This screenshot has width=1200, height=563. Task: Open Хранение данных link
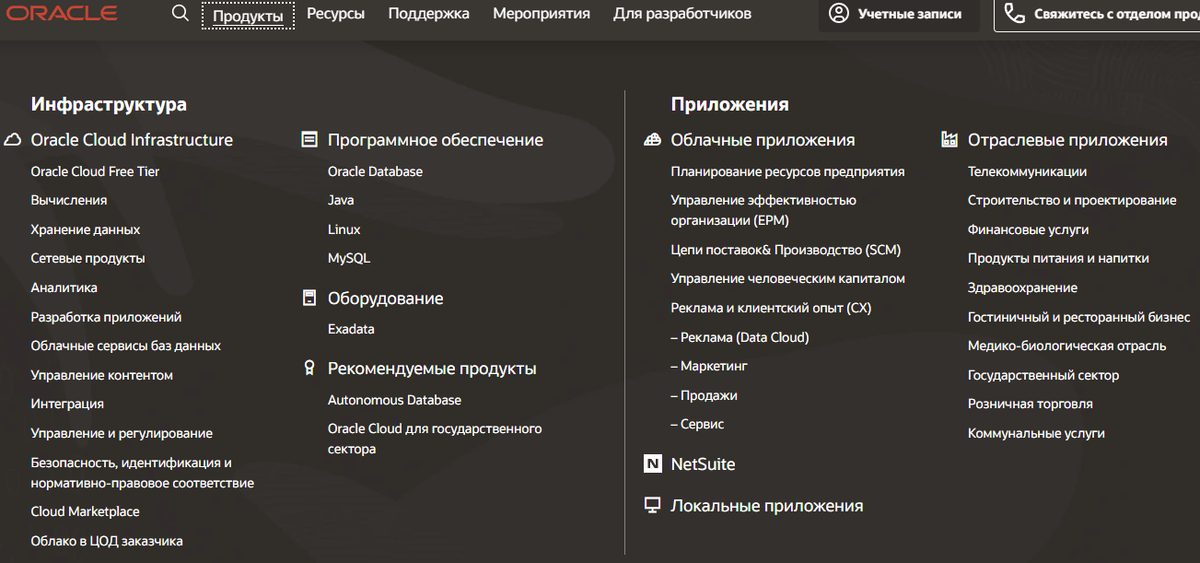click(x=85, y=229)
